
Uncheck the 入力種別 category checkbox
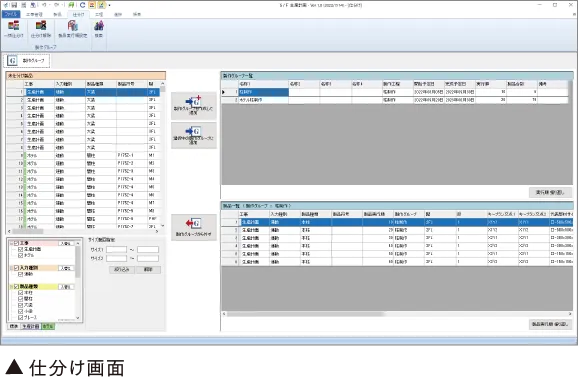tap(16, 268)
